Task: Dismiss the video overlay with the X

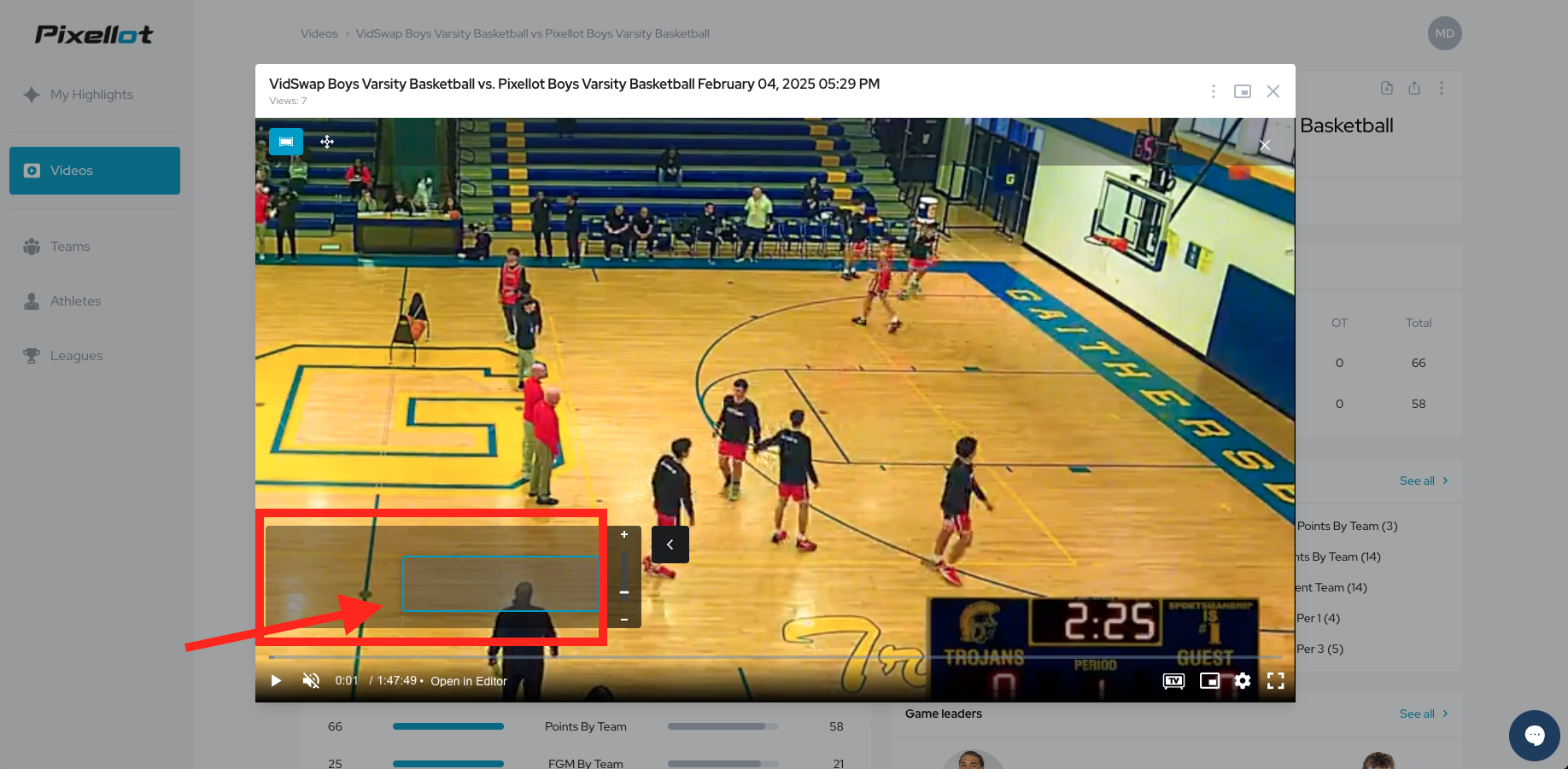Action: tap(1265, 145)
